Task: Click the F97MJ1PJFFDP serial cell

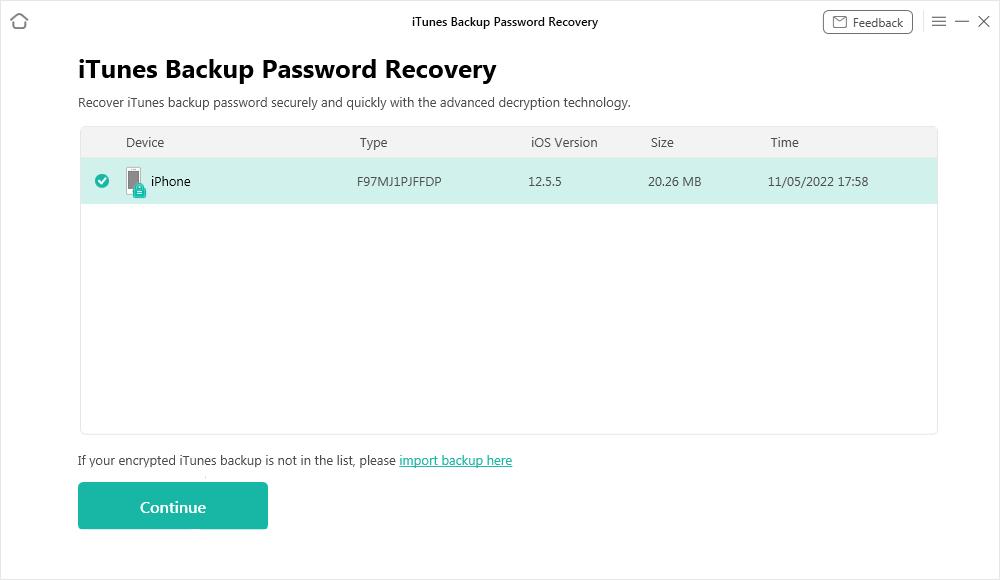Action: (399, 182)
